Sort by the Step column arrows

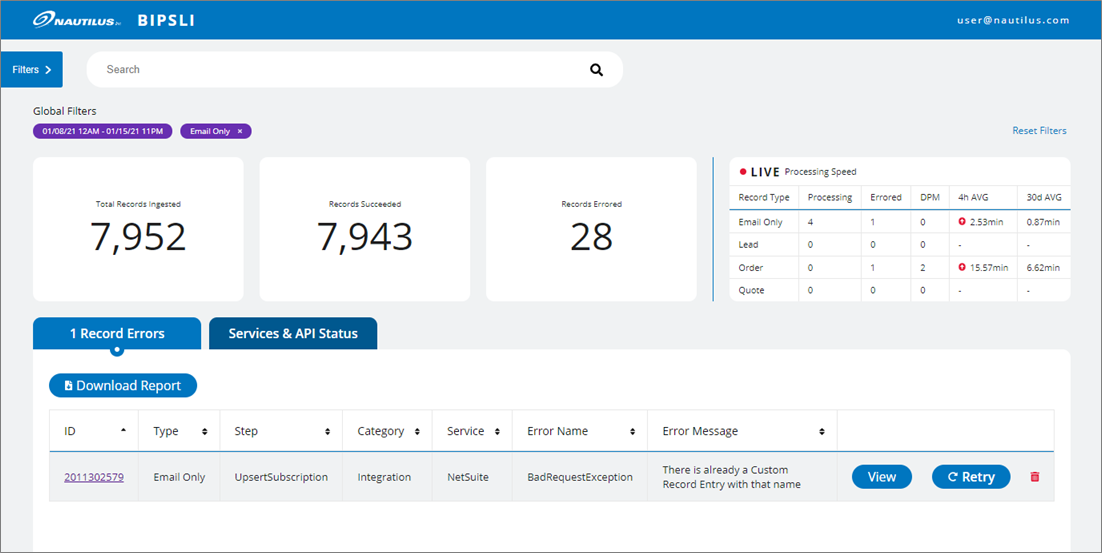click(x=328, y=431)
